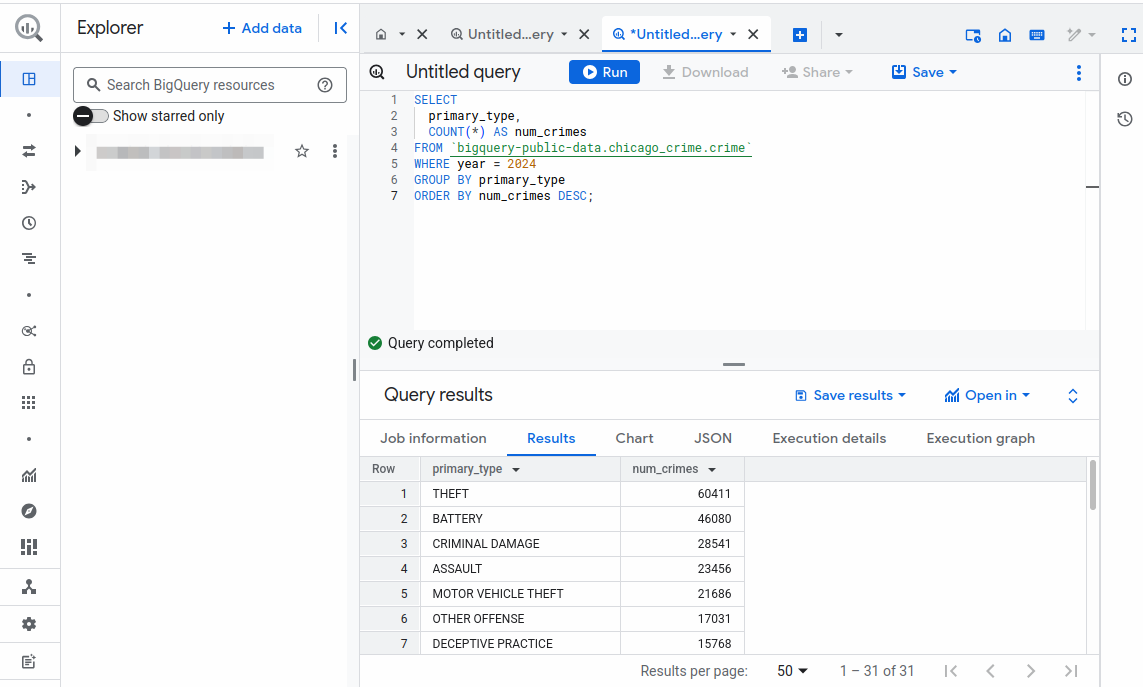
Task: Open the primary_type column menu arrow
Action: [x=516, y=470]
